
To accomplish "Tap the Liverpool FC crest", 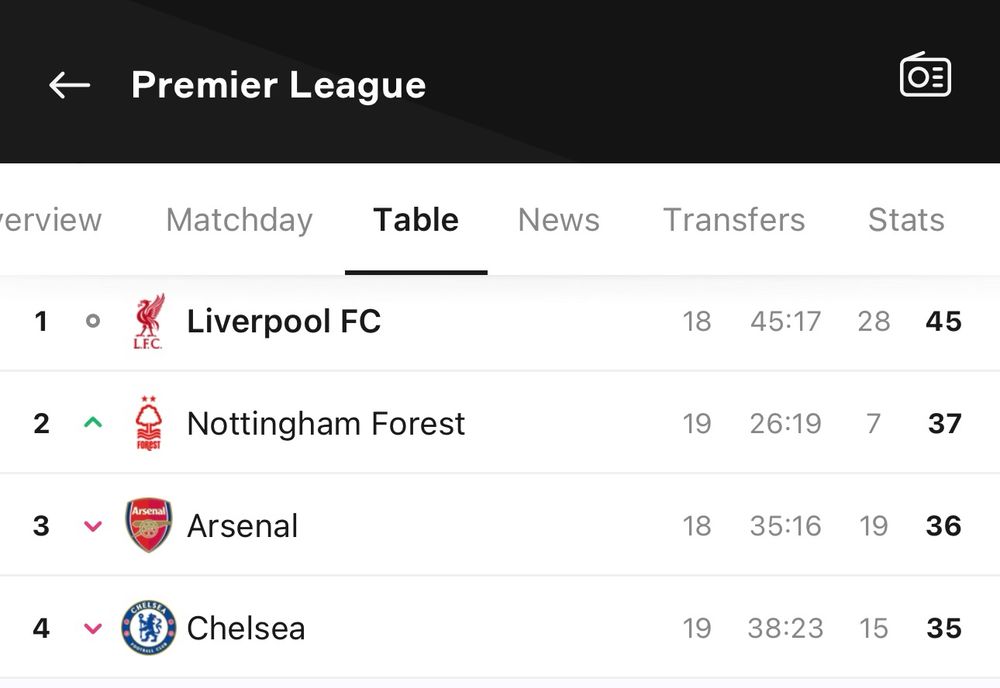I will point(149,321).
